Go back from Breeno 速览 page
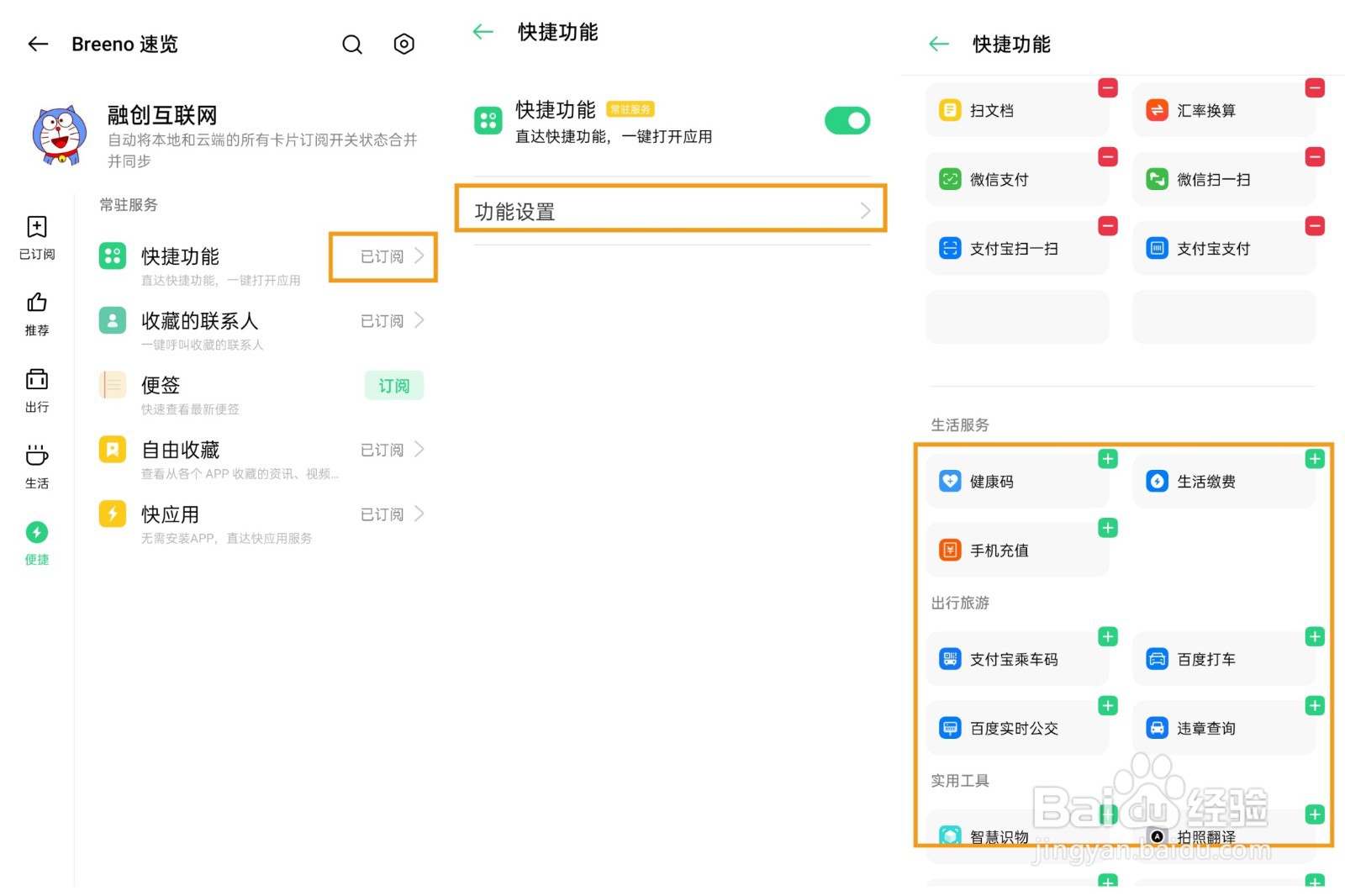Image resolution: width=1345 pixels, height=896 pixels. pos(38,45)
